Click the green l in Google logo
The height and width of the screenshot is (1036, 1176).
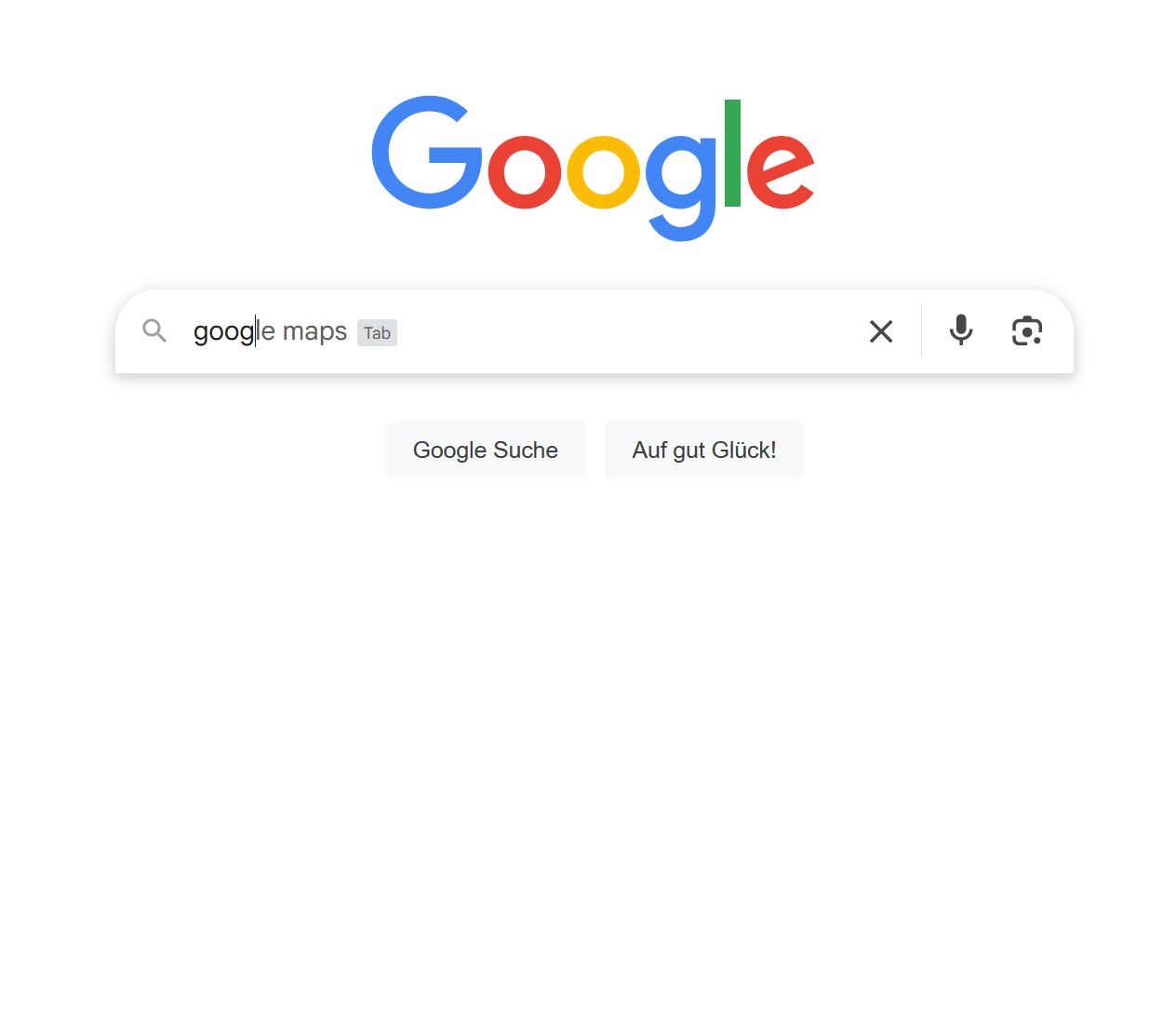(732, 153)
